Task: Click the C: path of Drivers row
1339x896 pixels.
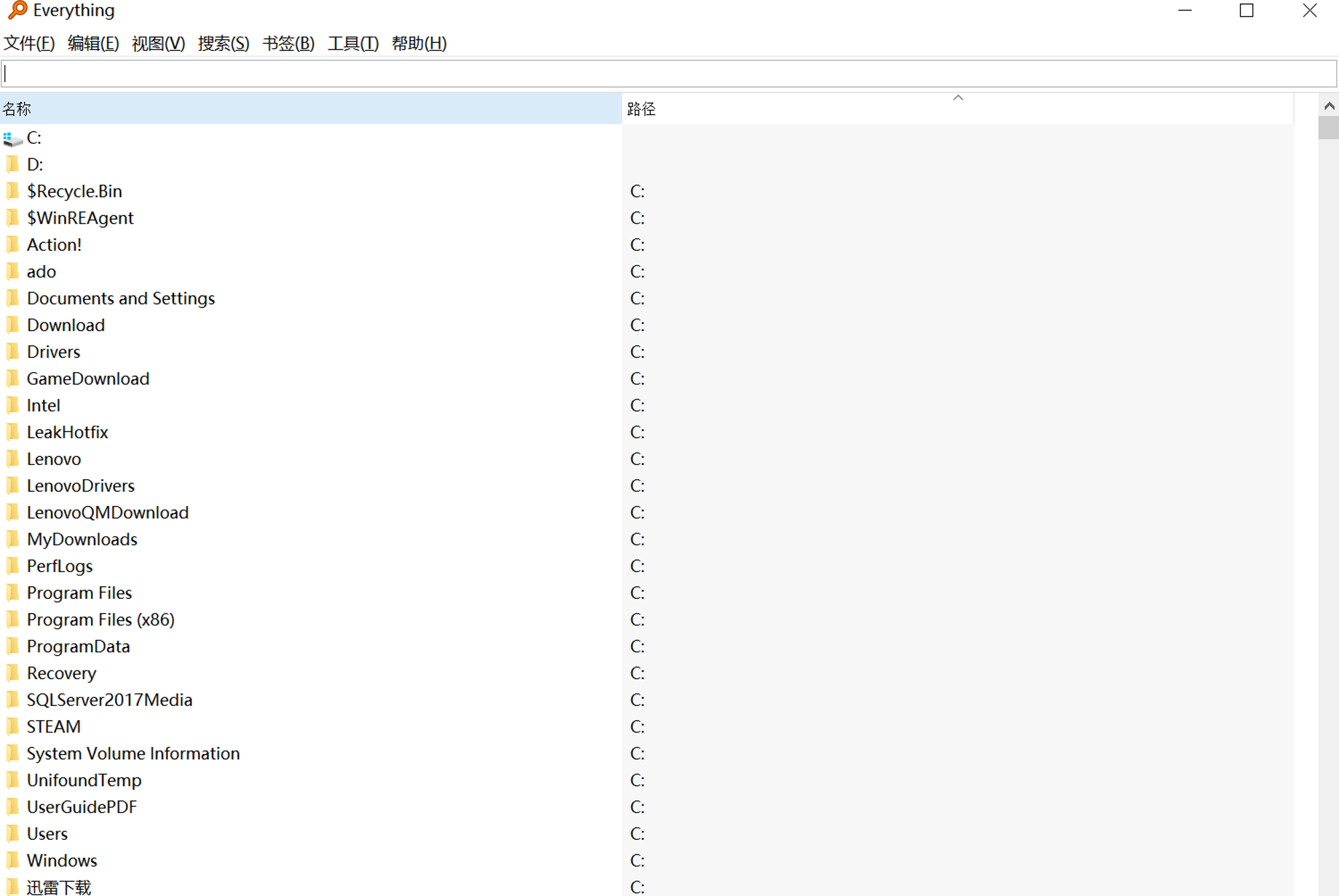Action: (x=637, y=352)
